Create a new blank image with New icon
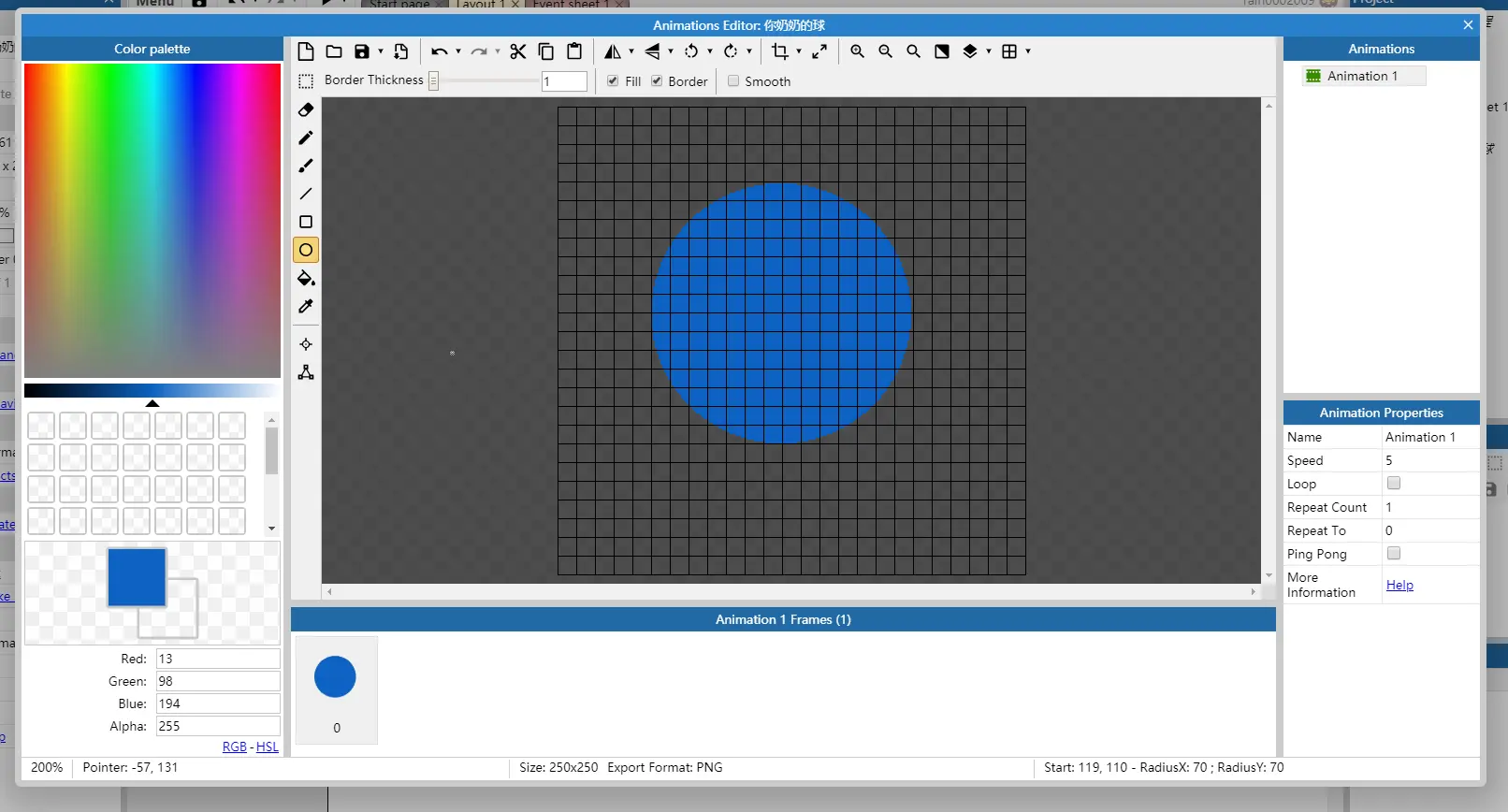1508x812 pixels. [x=306, y=51]
